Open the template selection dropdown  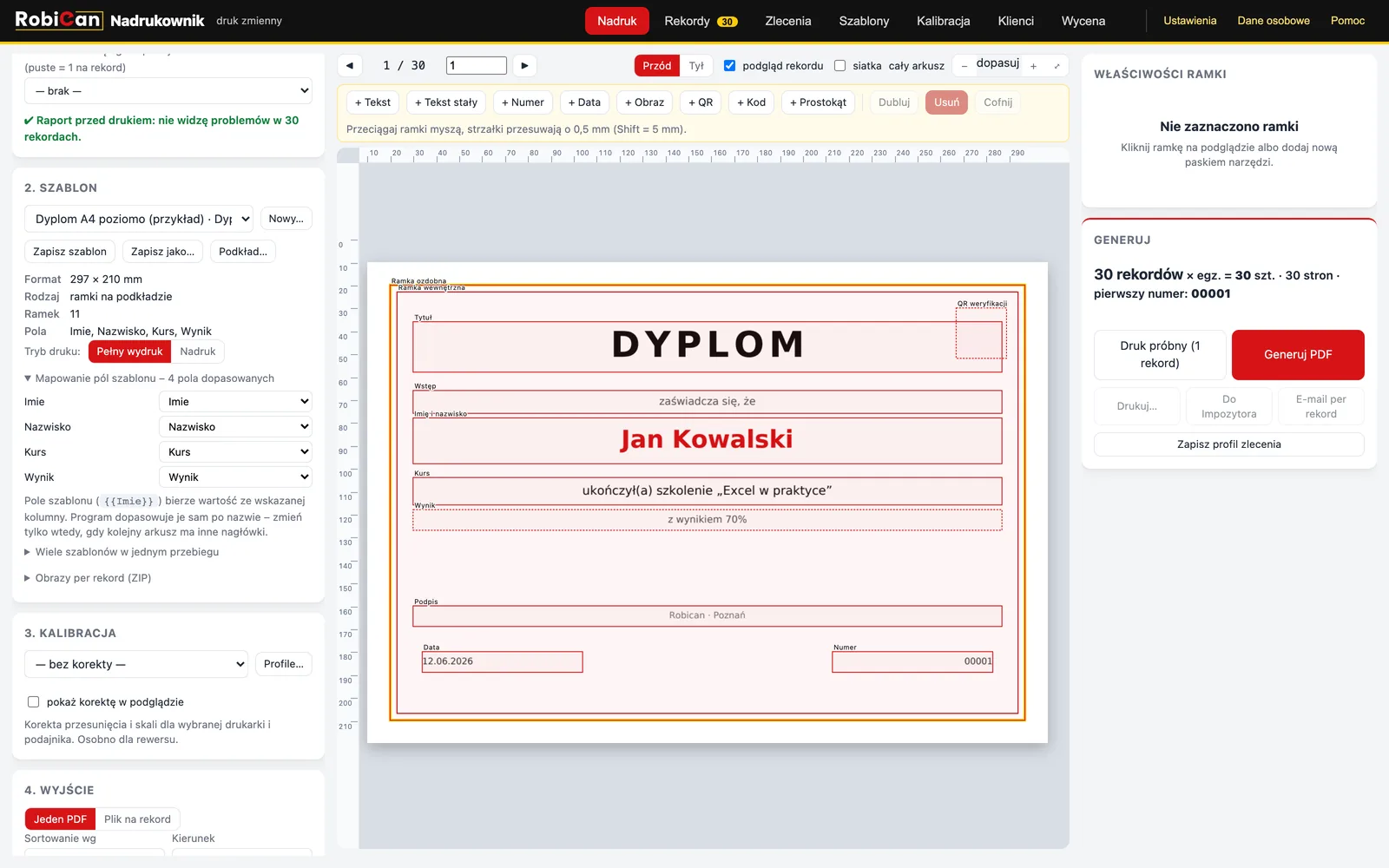139,219
